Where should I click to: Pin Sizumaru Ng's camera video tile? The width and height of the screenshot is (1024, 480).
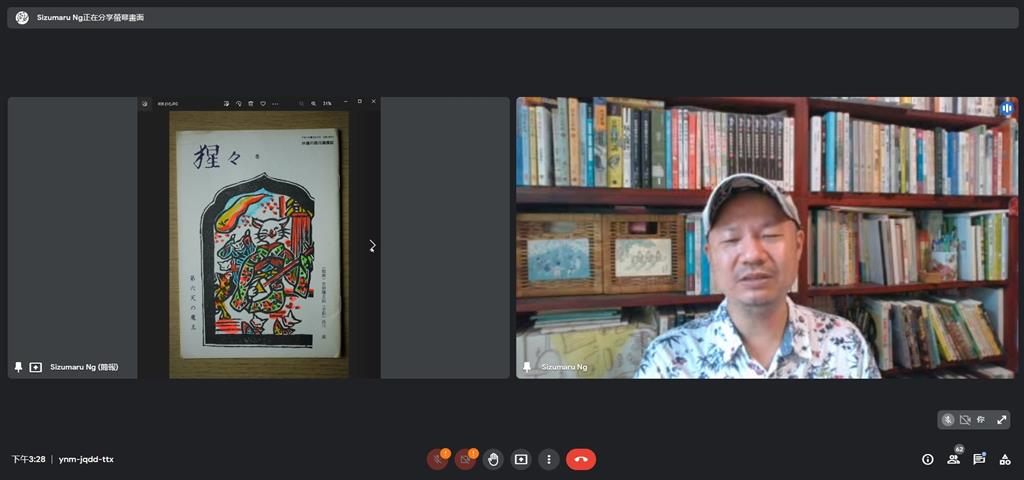coord(527,367)
